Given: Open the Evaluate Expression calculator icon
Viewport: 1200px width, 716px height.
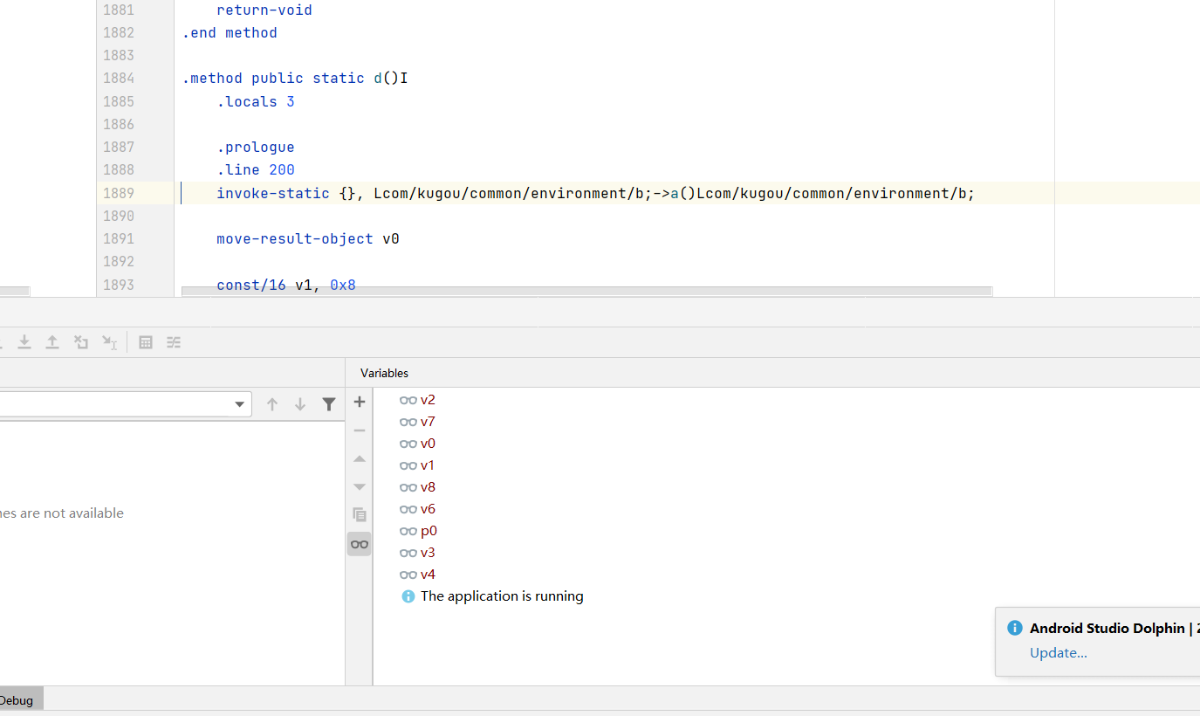Looking at the screenshot, I should click(x=146, y=342).
